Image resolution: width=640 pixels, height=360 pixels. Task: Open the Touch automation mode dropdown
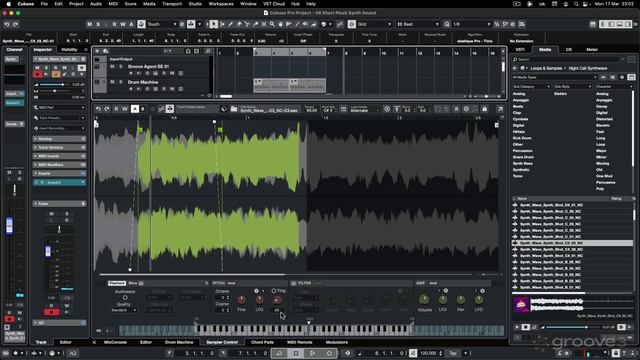tap(162, 24)
